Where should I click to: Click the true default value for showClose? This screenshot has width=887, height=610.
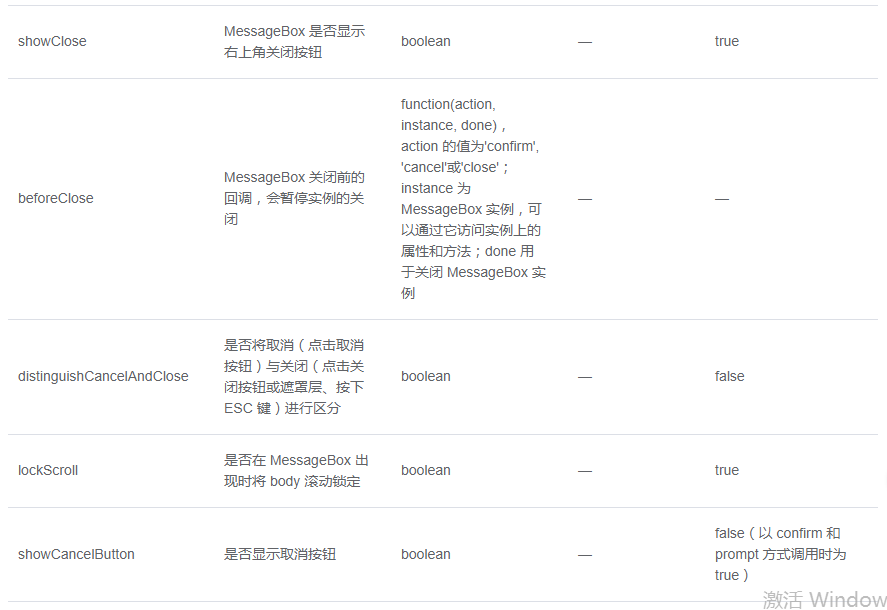click(x=727, y=41)
